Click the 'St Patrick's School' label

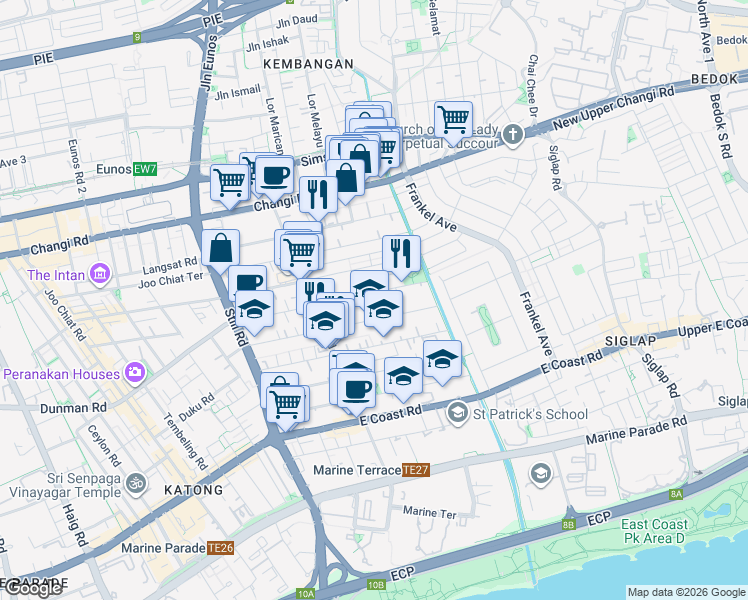[x=530, y=414]
